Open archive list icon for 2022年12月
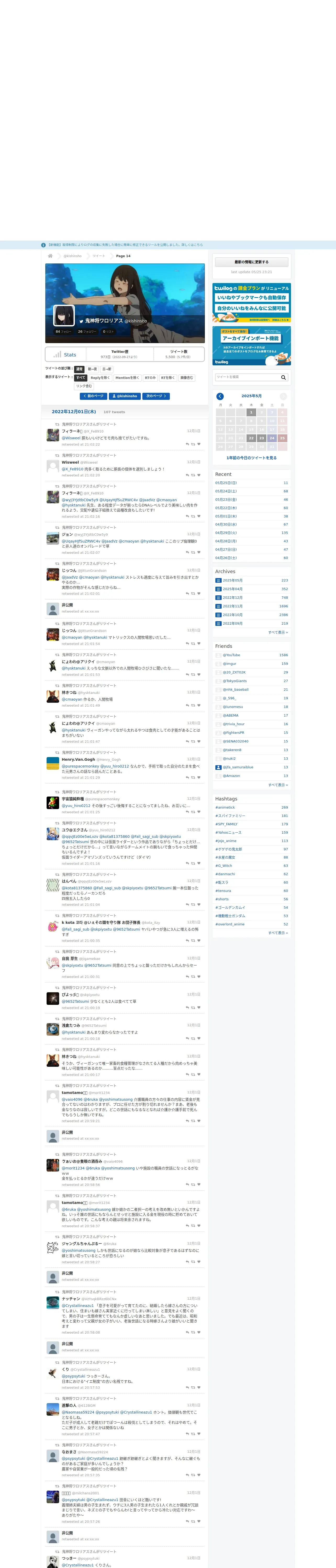This screenshot has width=336, height=1568. (x=218, y=598)
